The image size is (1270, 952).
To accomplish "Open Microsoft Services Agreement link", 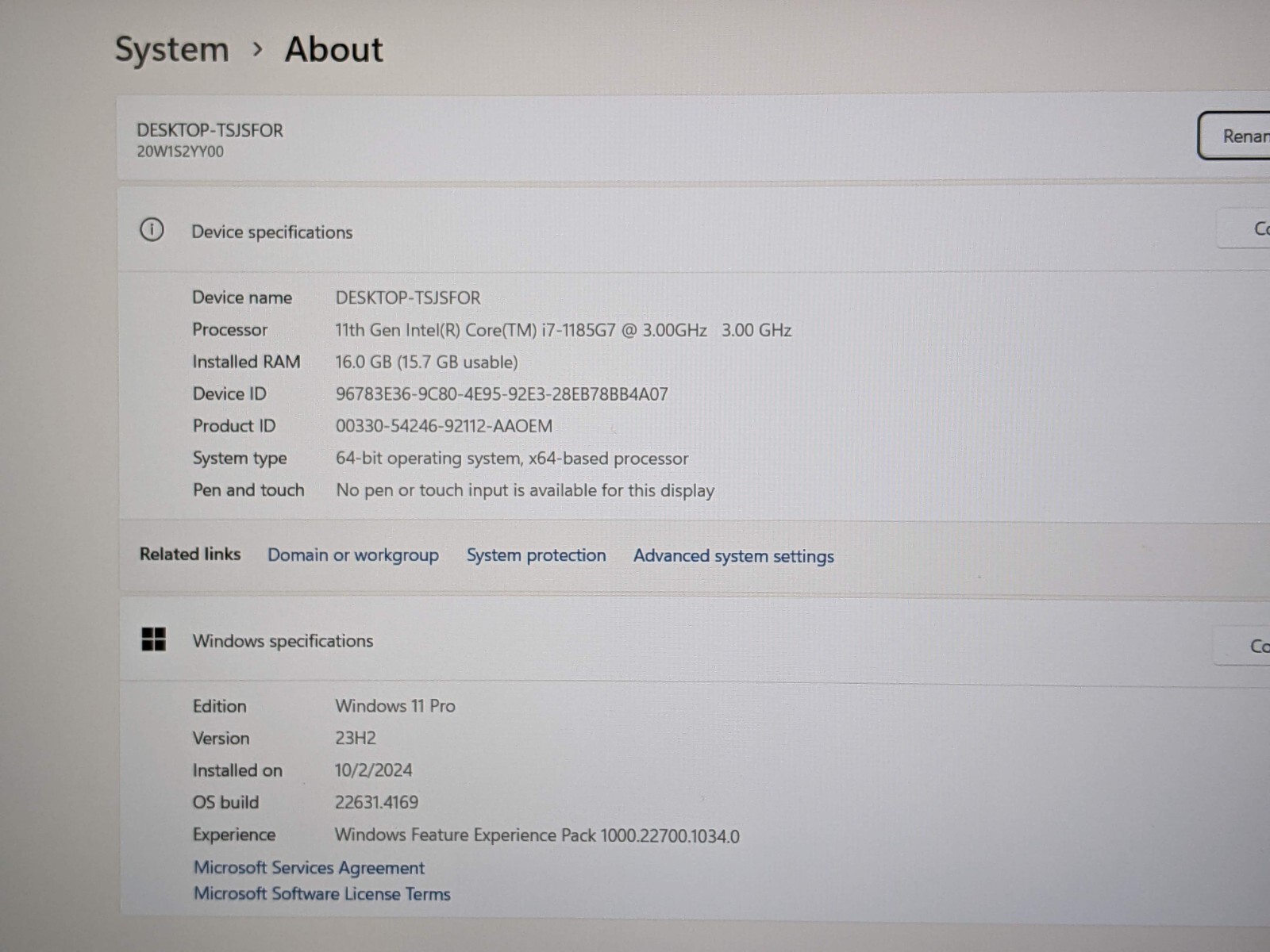I will [x=309, y=867].
